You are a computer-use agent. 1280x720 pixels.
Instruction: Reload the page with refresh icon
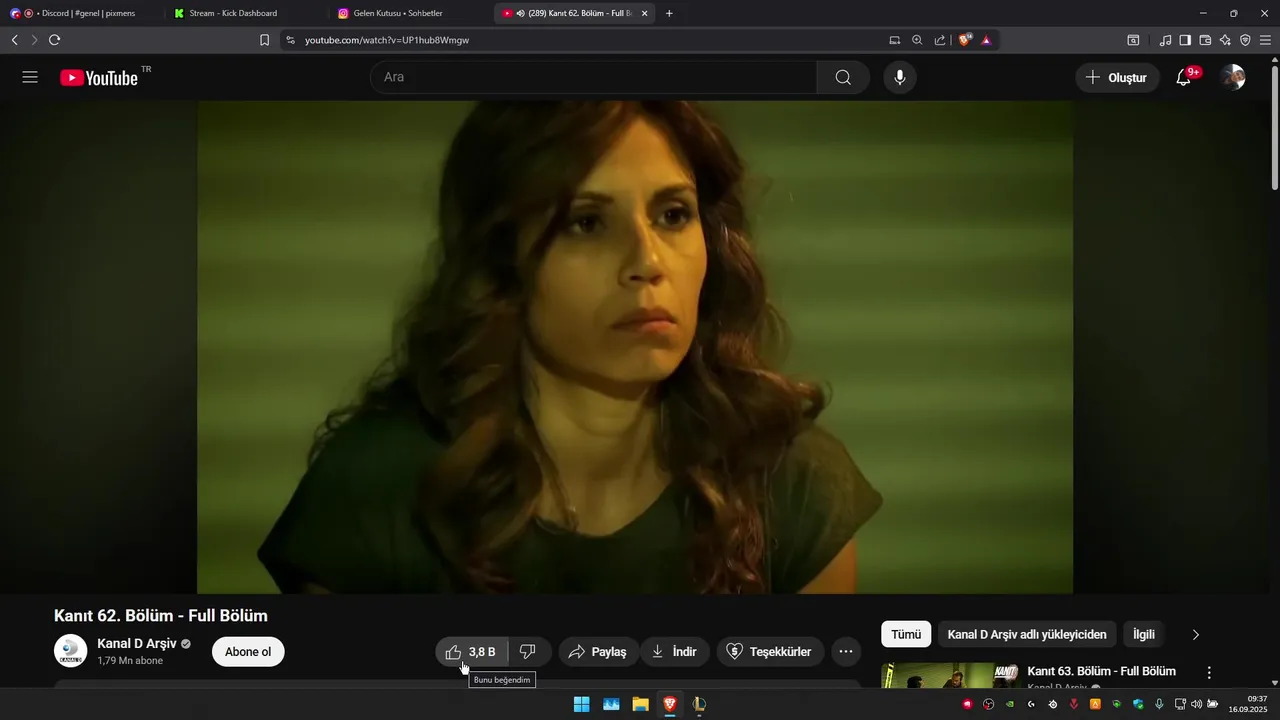point(54,40)
